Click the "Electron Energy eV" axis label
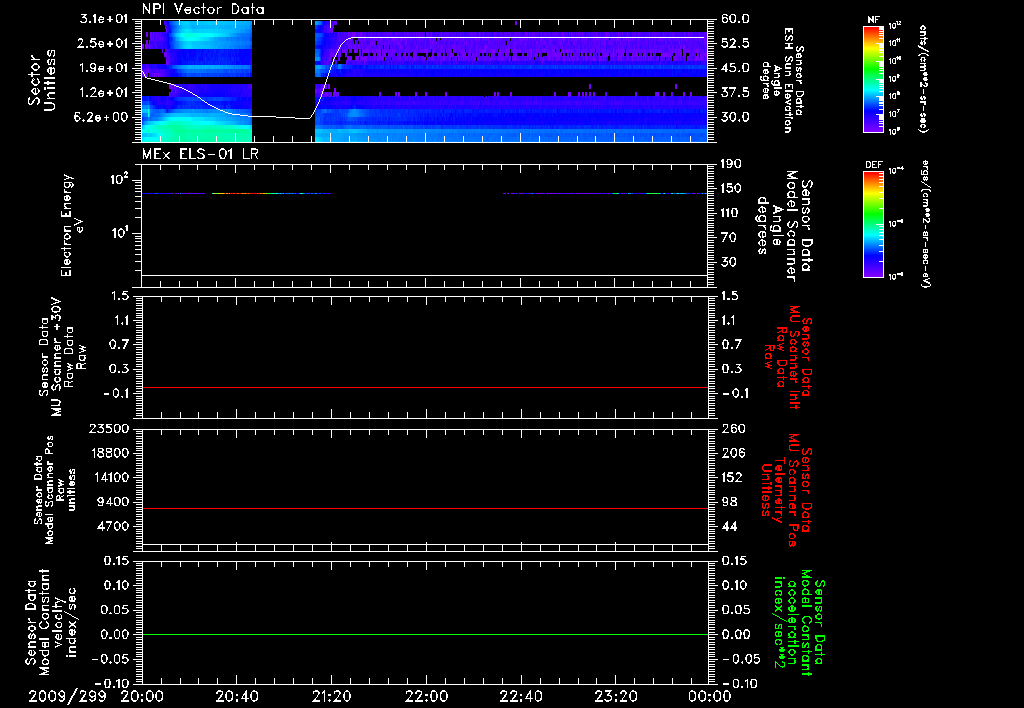Screen dimensions: 1024x708 73,225
